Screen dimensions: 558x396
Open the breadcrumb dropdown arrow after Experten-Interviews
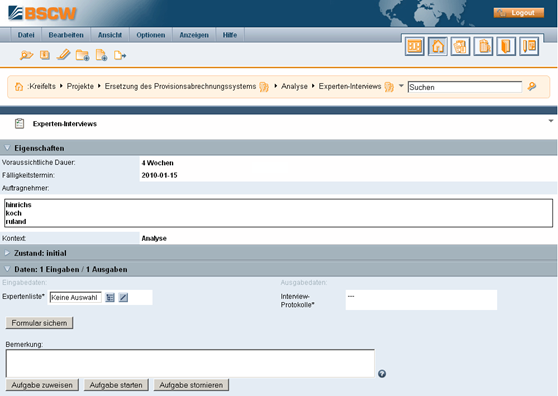[401, 86]
